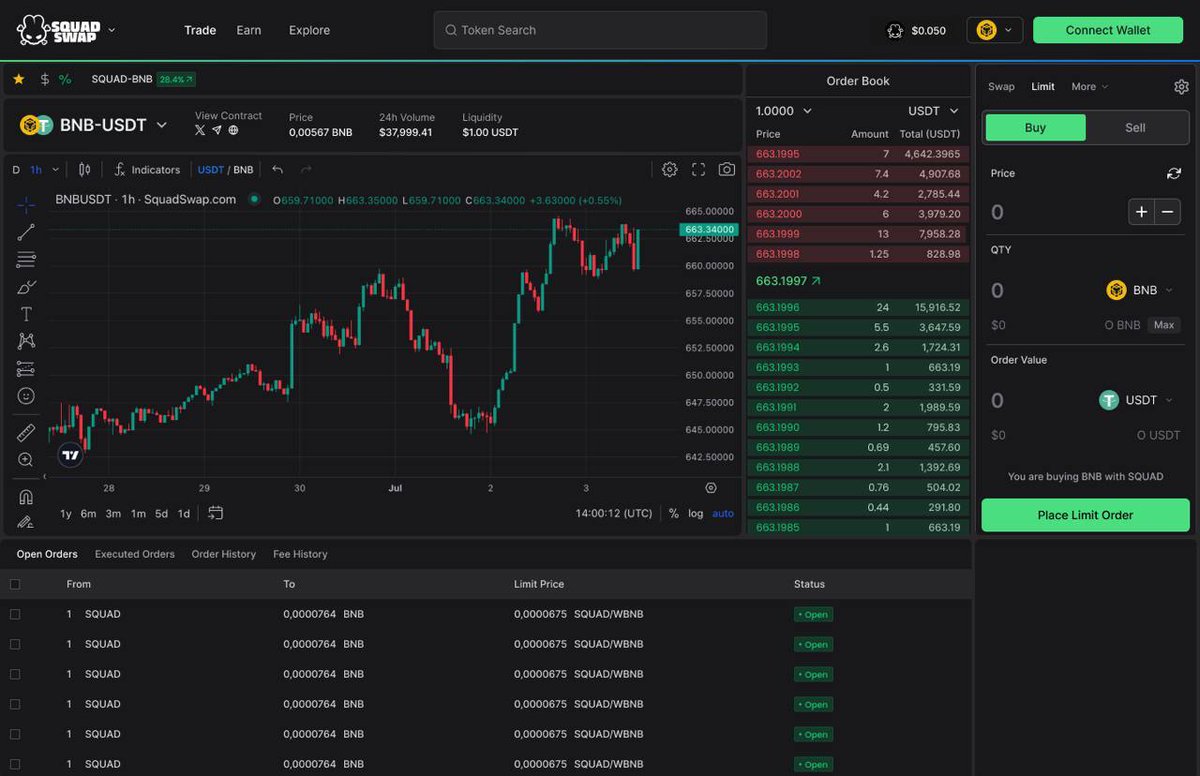Select the trend line drawing tool
The width and height of the screenshot is (1200, 776).
click(26, 232)
